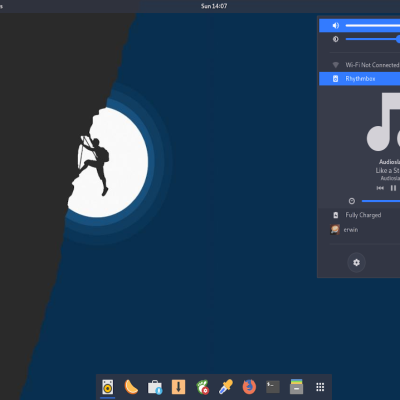The height and width of the screenshot is (400, 400).
Task: Skip to previous track
Action: [380, 188]
